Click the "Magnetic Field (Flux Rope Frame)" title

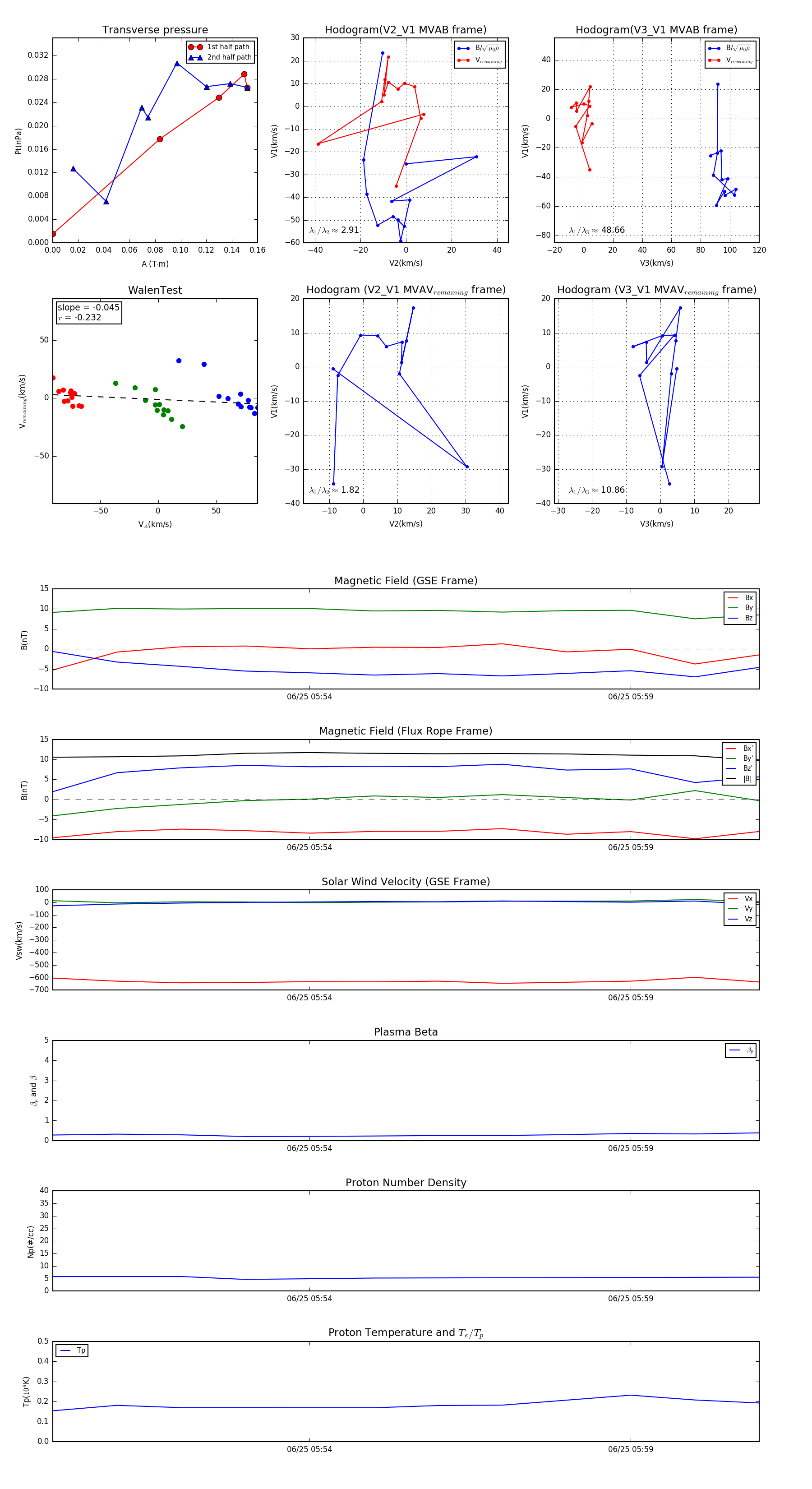(x=406, y=731)
